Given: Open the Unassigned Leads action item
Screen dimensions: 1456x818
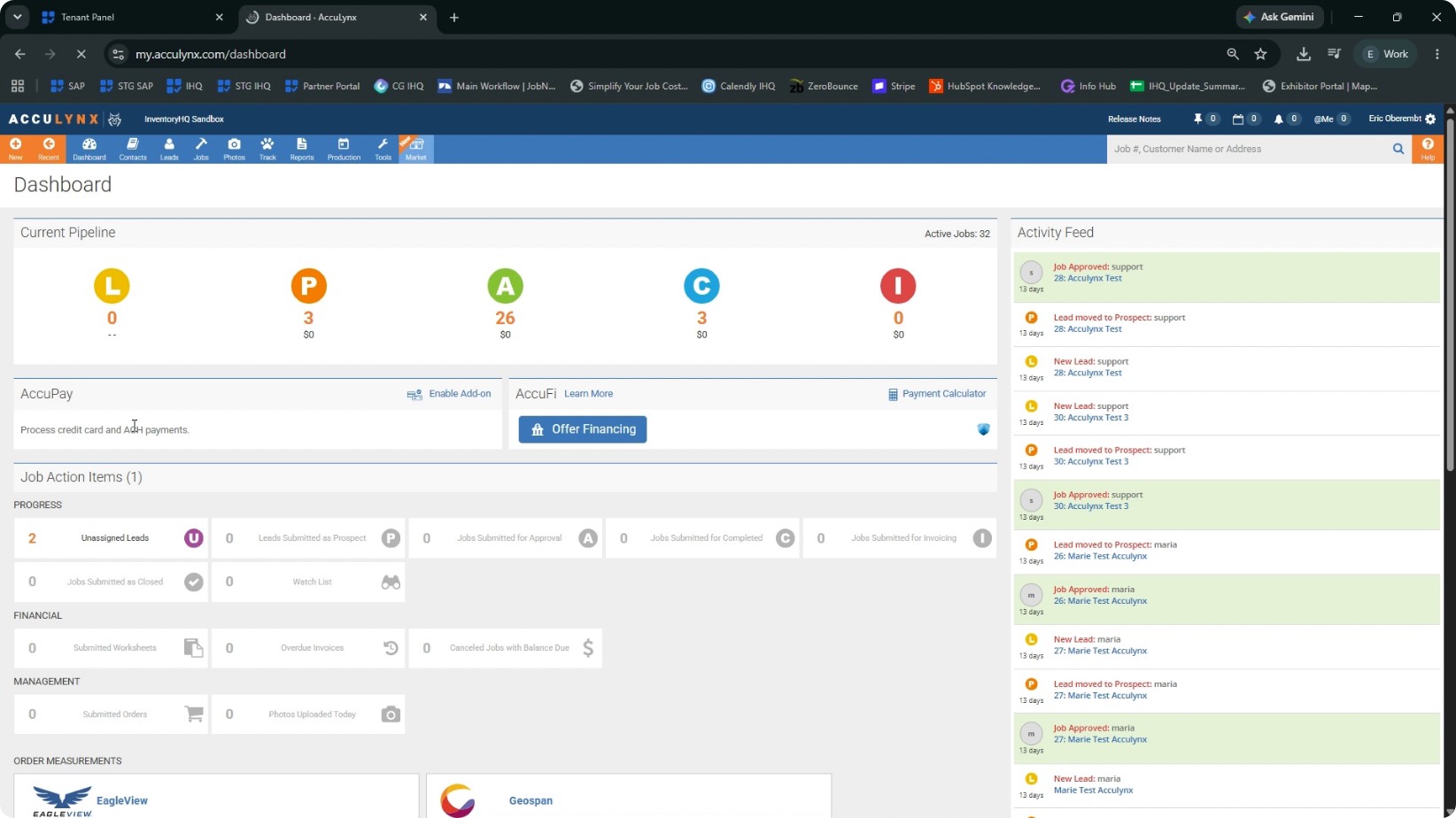Looking at the screenshot, I should (x=111, y=538).
